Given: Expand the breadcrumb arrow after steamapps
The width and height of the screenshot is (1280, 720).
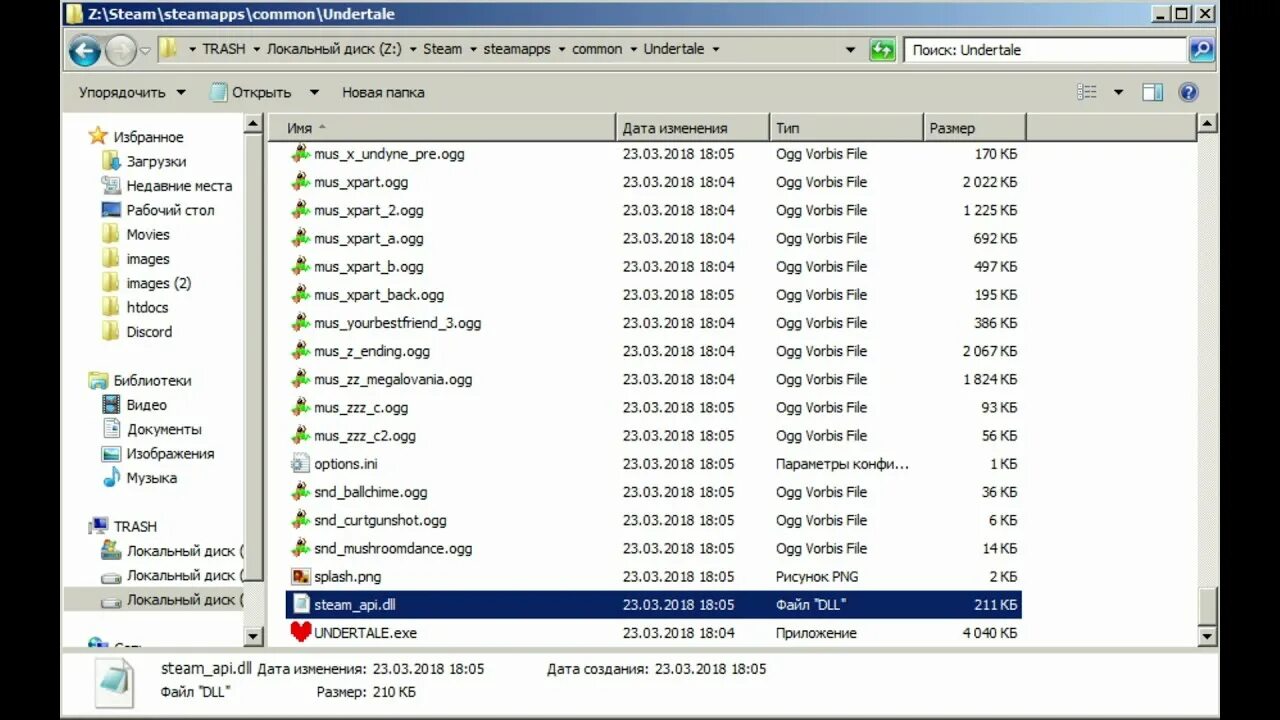Looking at the screenshot, I should tap(561, 49).
